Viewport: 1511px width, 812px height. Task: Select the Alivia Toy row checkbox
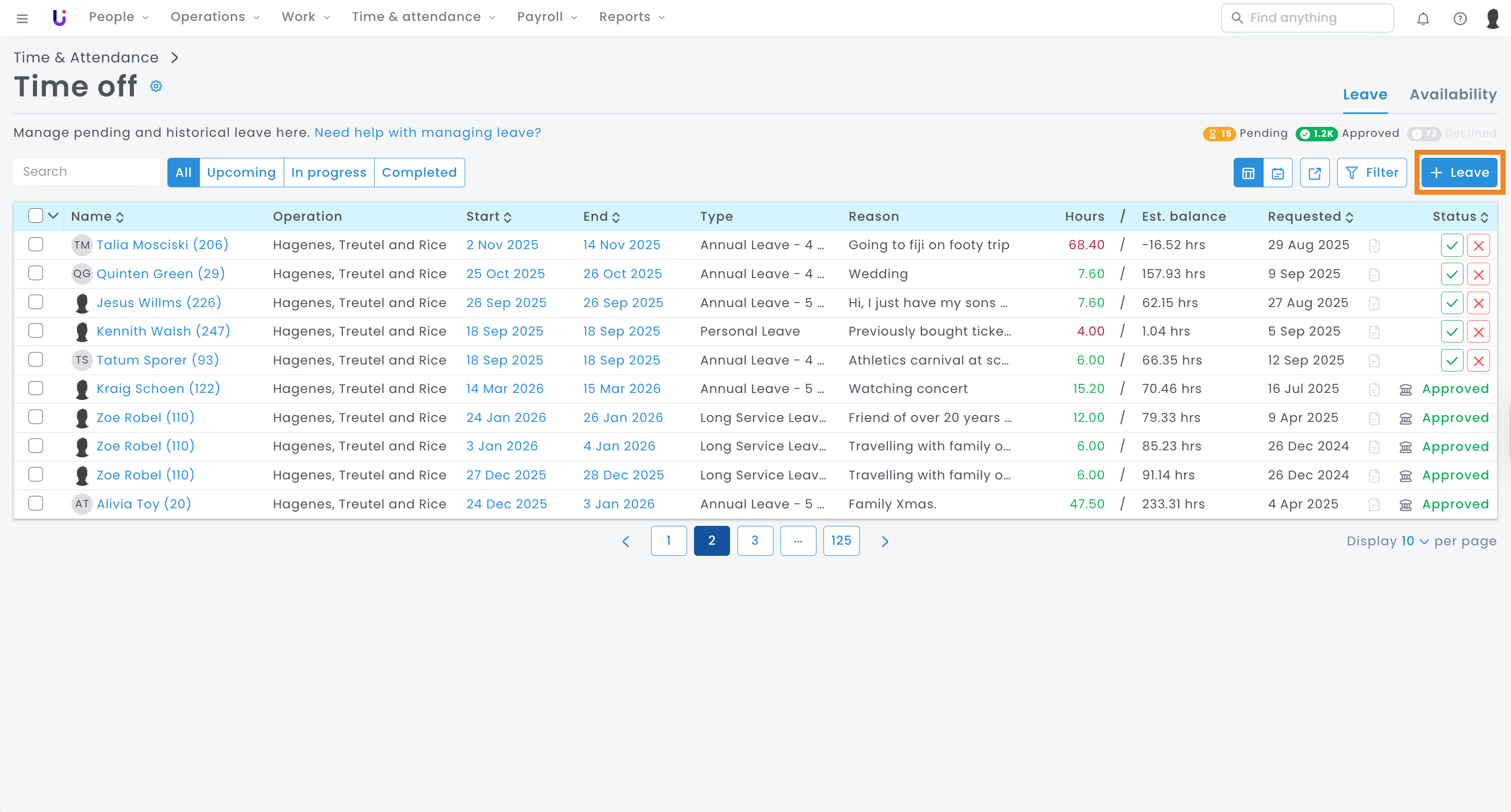click(36, 503)
